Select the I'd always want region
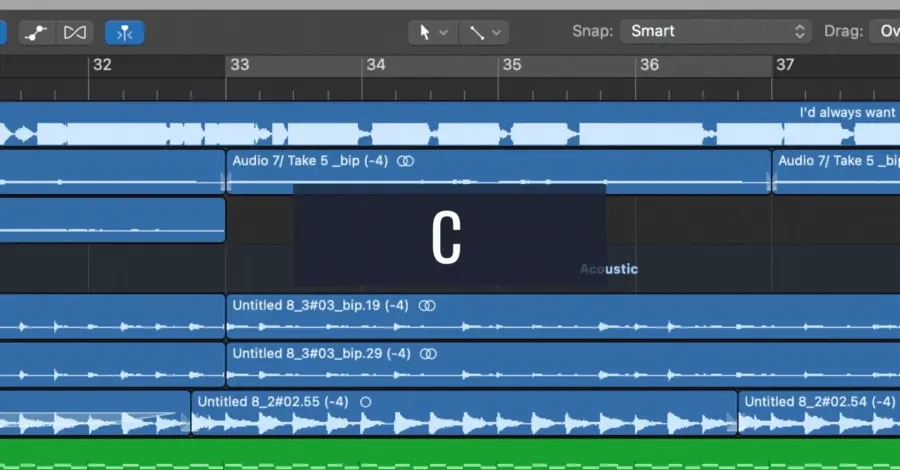The height and width of the screenshot is (470, 900). coord(450,125)
